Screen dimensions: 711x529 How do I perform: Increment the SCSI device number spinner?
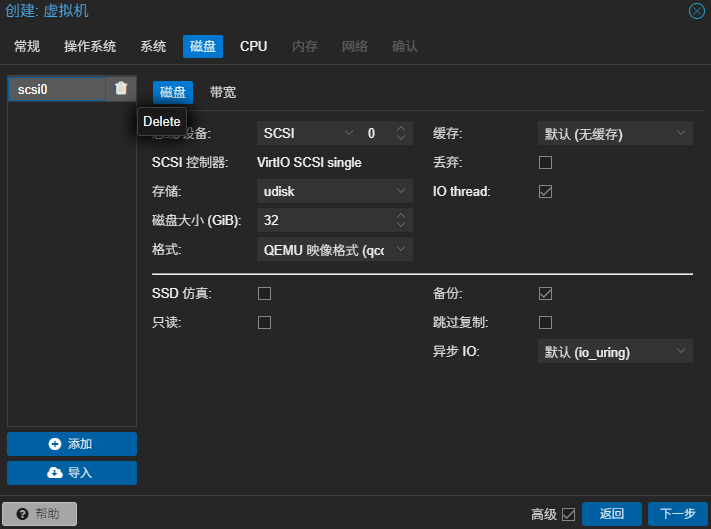tap(401, 128)
